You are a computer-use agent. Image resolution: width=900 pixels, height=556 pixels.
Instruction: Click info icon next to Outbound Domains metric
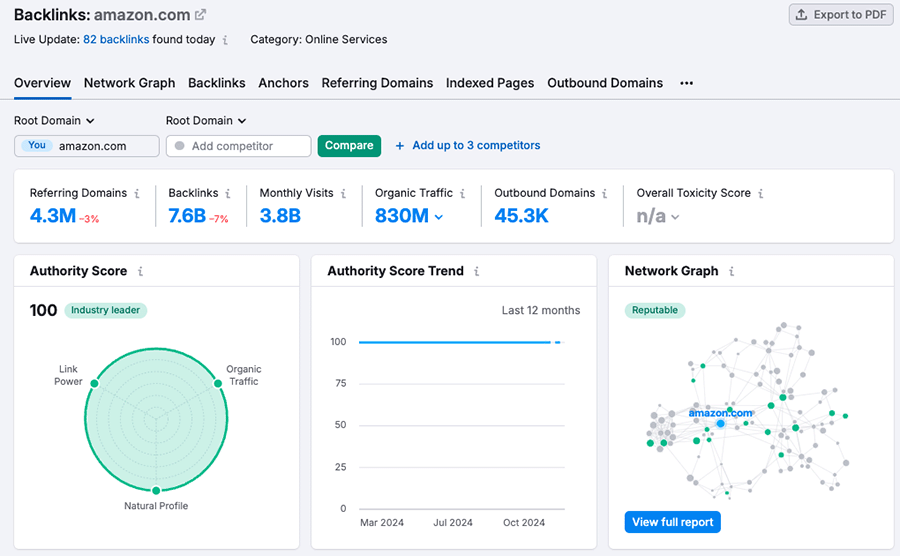tap(604, 193)
